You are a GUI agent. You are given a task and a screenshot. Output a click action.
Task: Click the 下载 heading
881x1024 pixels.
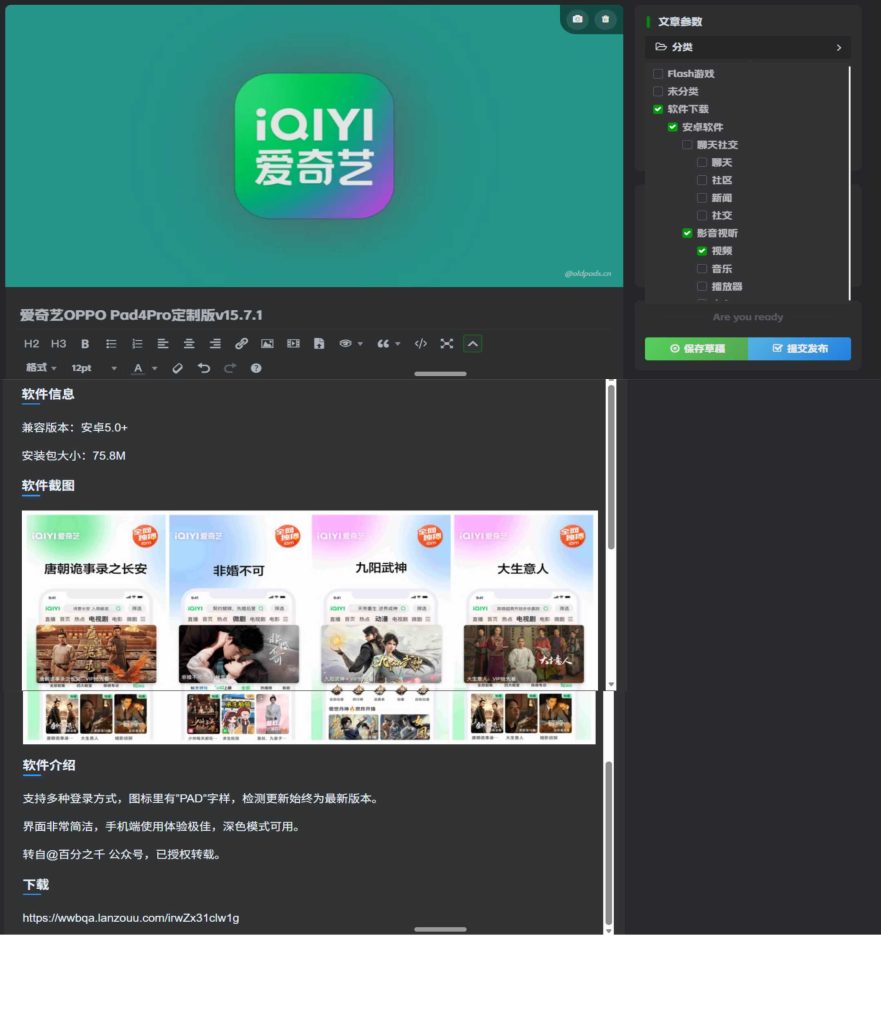pyautogui.click(x=36, y=884)
